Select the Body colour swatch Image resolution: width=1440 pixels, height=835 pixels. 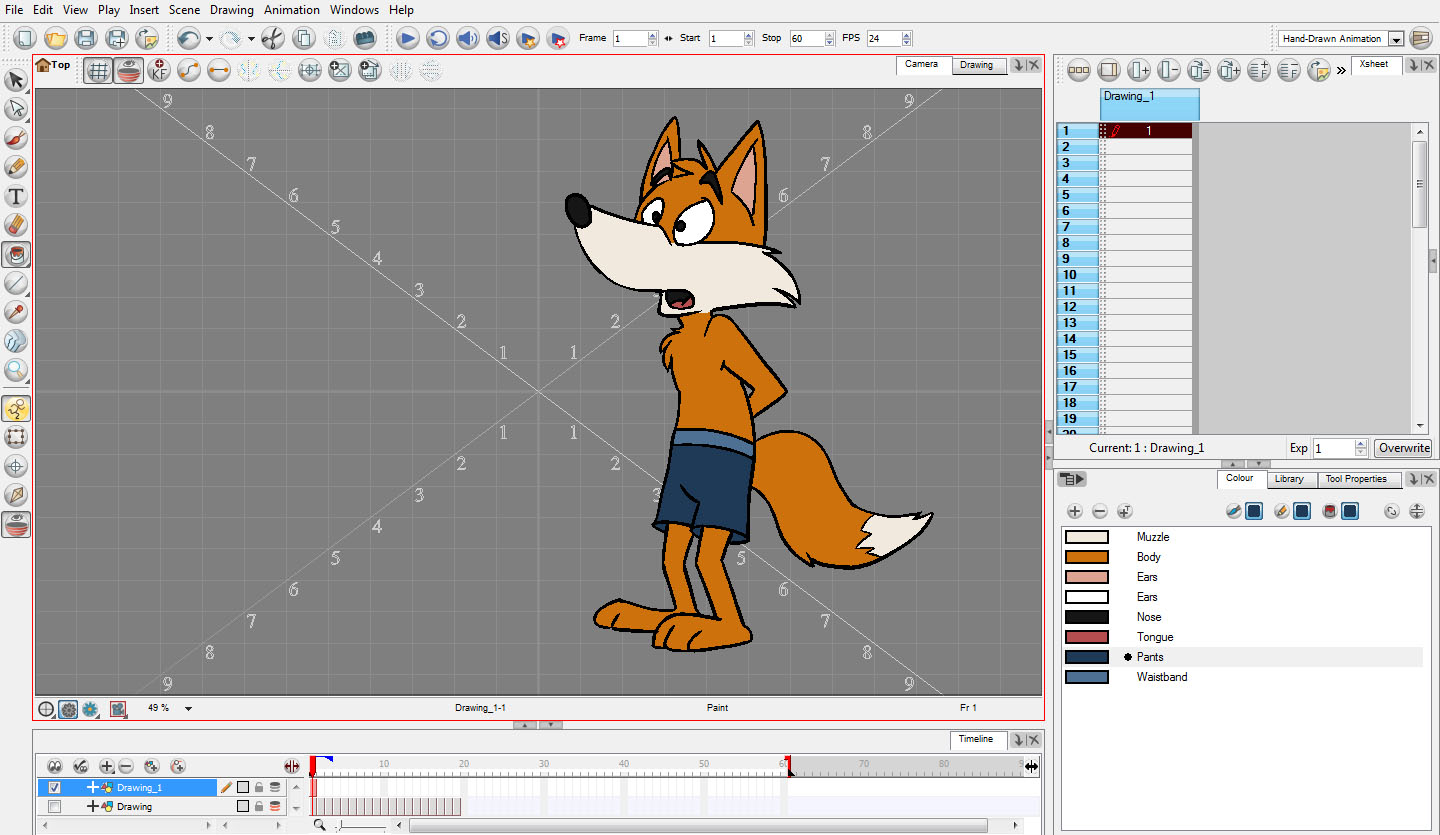tap(1086, 557)
